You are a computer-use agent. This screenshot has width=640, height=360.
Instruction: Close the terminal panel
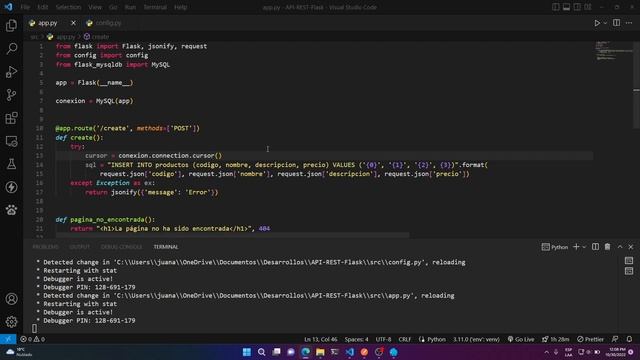pyautogui.click(x=631, y=247)
